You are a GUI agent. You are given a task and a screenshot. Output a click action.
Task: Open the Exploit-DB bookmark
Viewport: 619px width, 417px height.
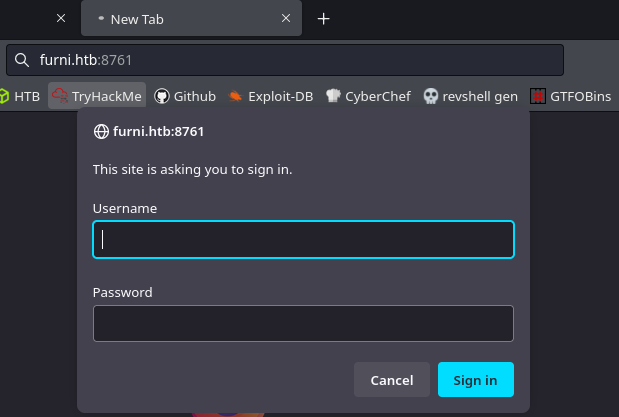(x=271, y=96)
